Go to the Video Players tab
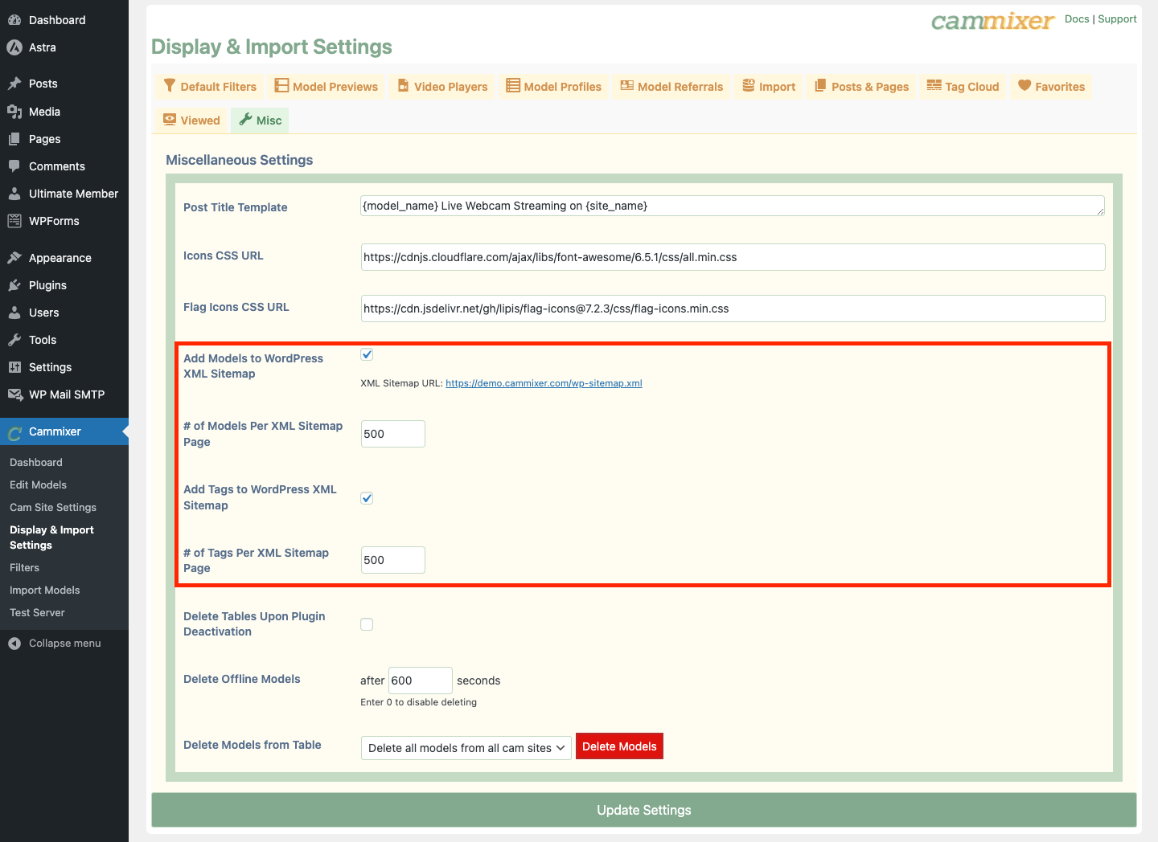The image size is (1158, 842). pyautogui.click(x=442, y=86)
